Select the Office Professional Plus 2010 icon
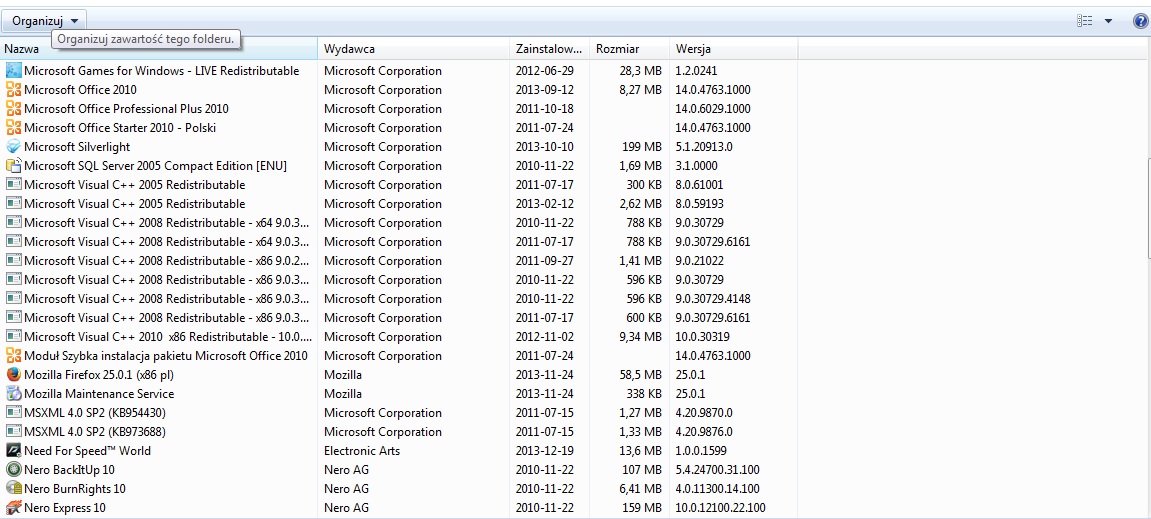This screenshot has height=519, width=1151. coord(13,109)
